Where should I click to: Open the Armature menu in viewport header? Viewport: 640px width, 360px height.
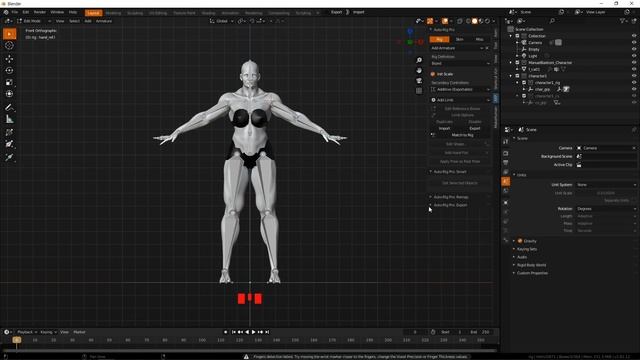[104, 21]
